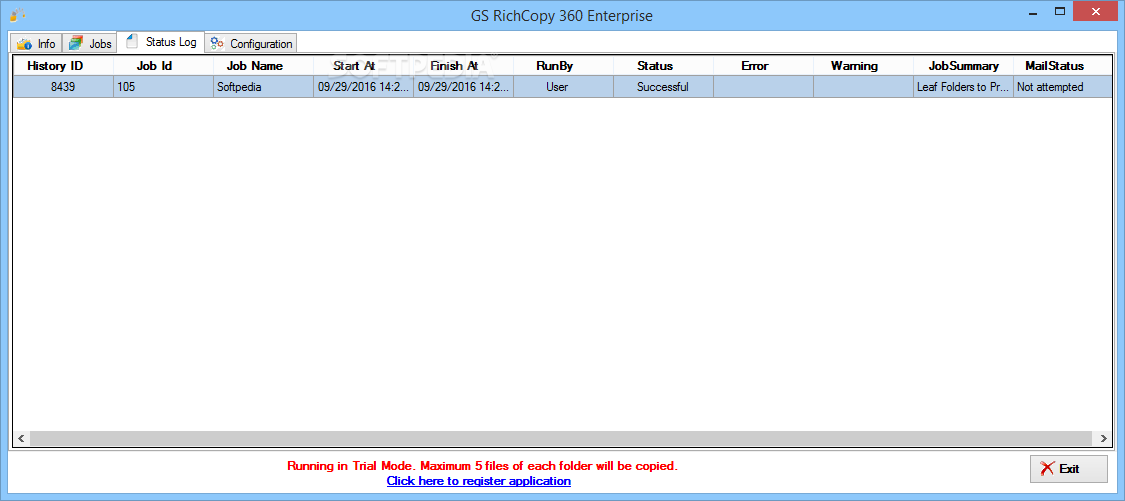Open the Configuration tab
Screen dimensions: 1125x501
(251, 43)
